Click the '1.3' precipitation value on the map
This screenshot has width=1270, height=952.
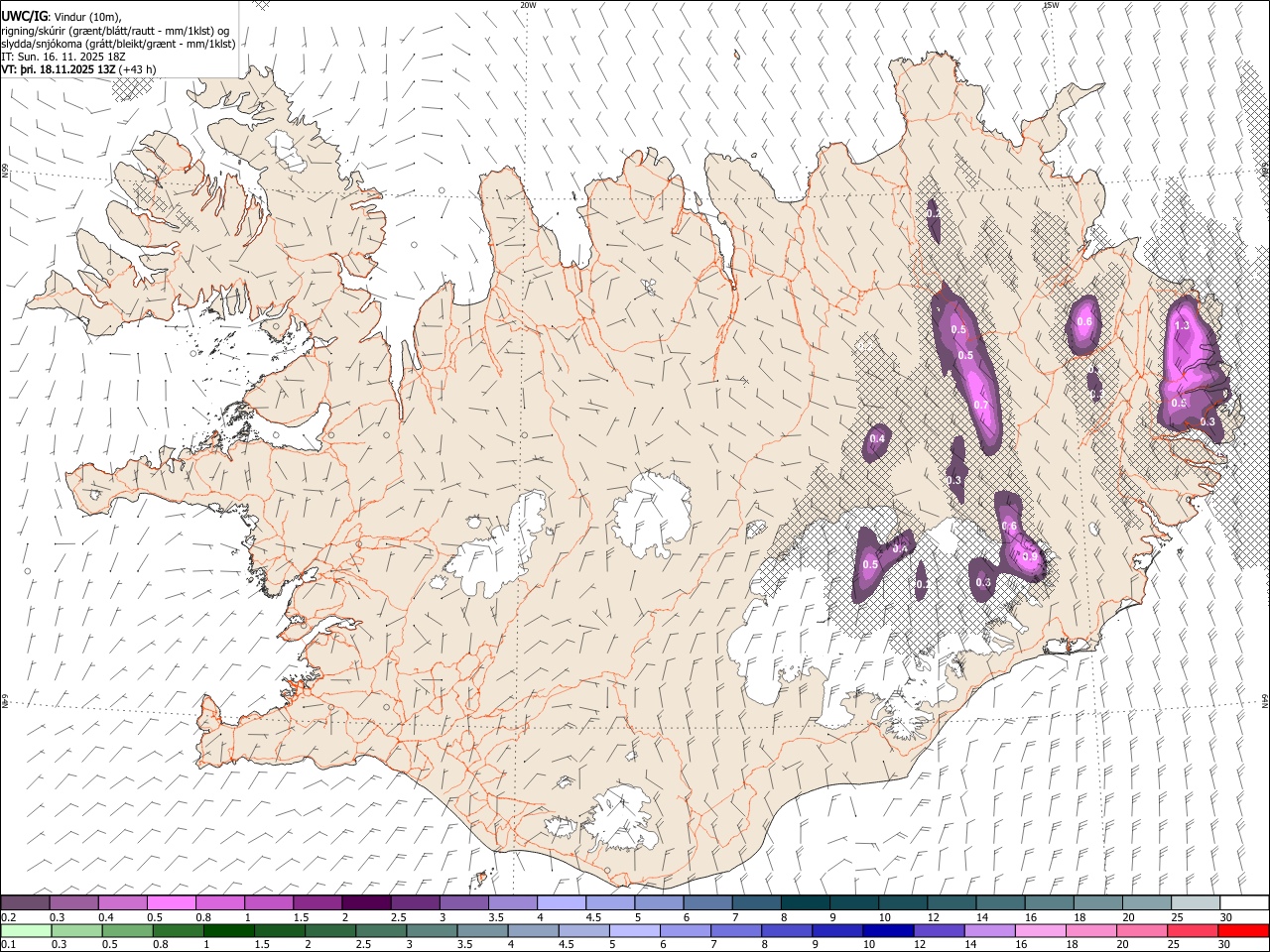[1182, 325]
